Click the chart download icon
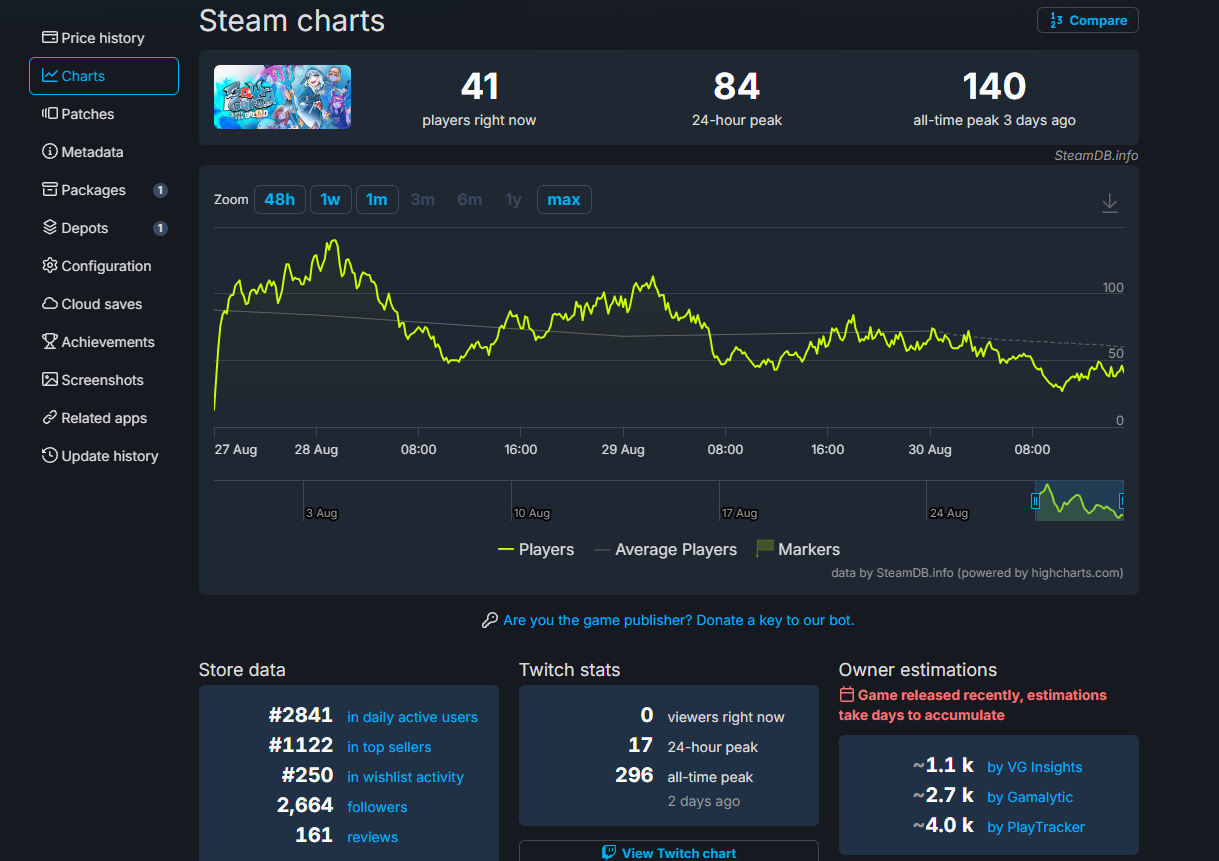 [x=1109, y=203]
